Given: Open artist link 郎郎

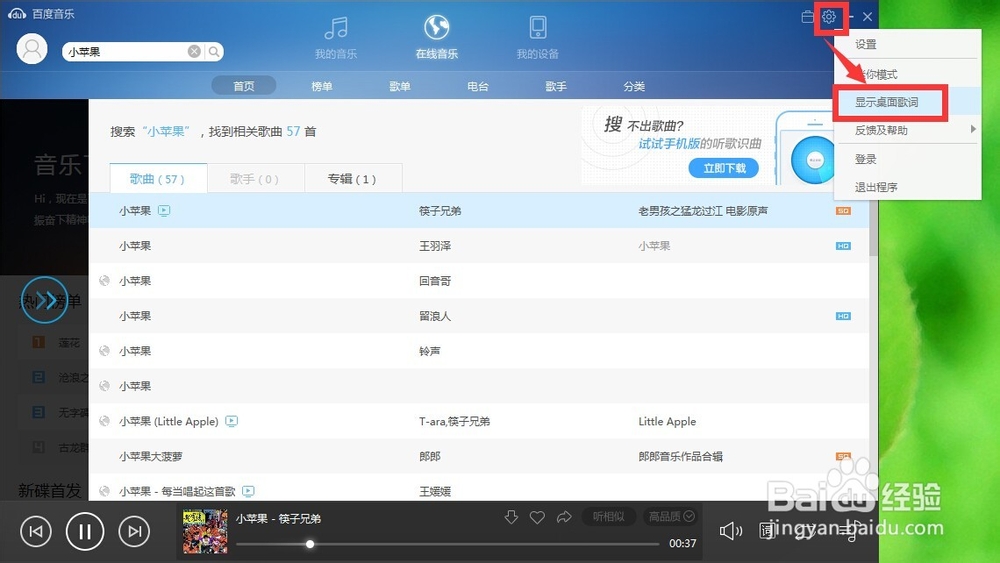Looking at the screenshot, I should (x=430, y=457).
